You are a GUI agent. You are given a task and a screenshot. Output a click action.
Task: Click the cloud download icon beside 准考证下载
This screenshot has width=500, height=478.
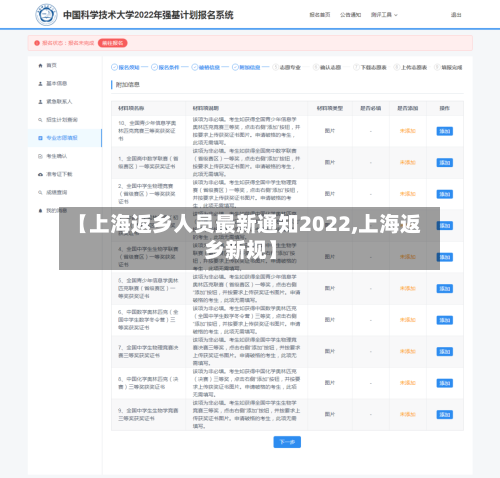(40, 174)
